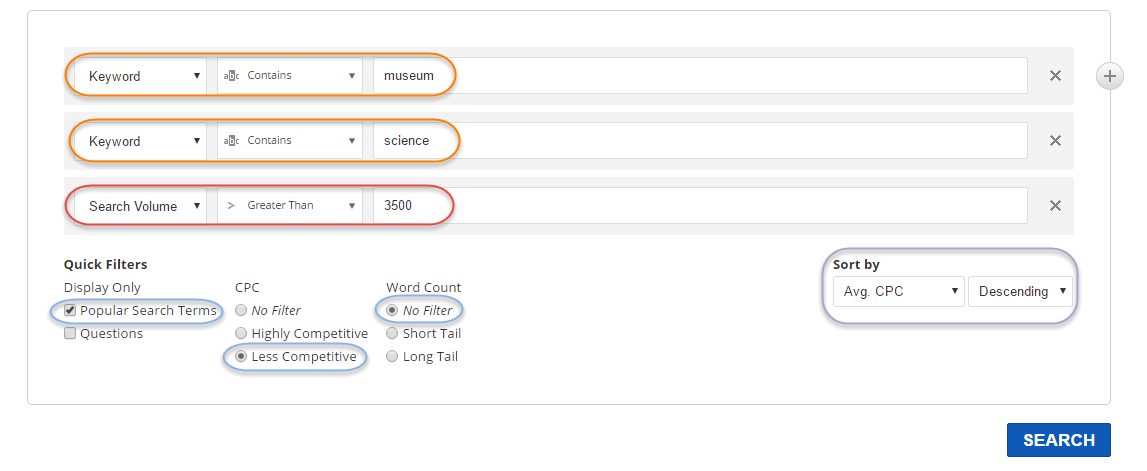Remove the museum keyword filter row

pyautogui.click(x=1054, y=76)
